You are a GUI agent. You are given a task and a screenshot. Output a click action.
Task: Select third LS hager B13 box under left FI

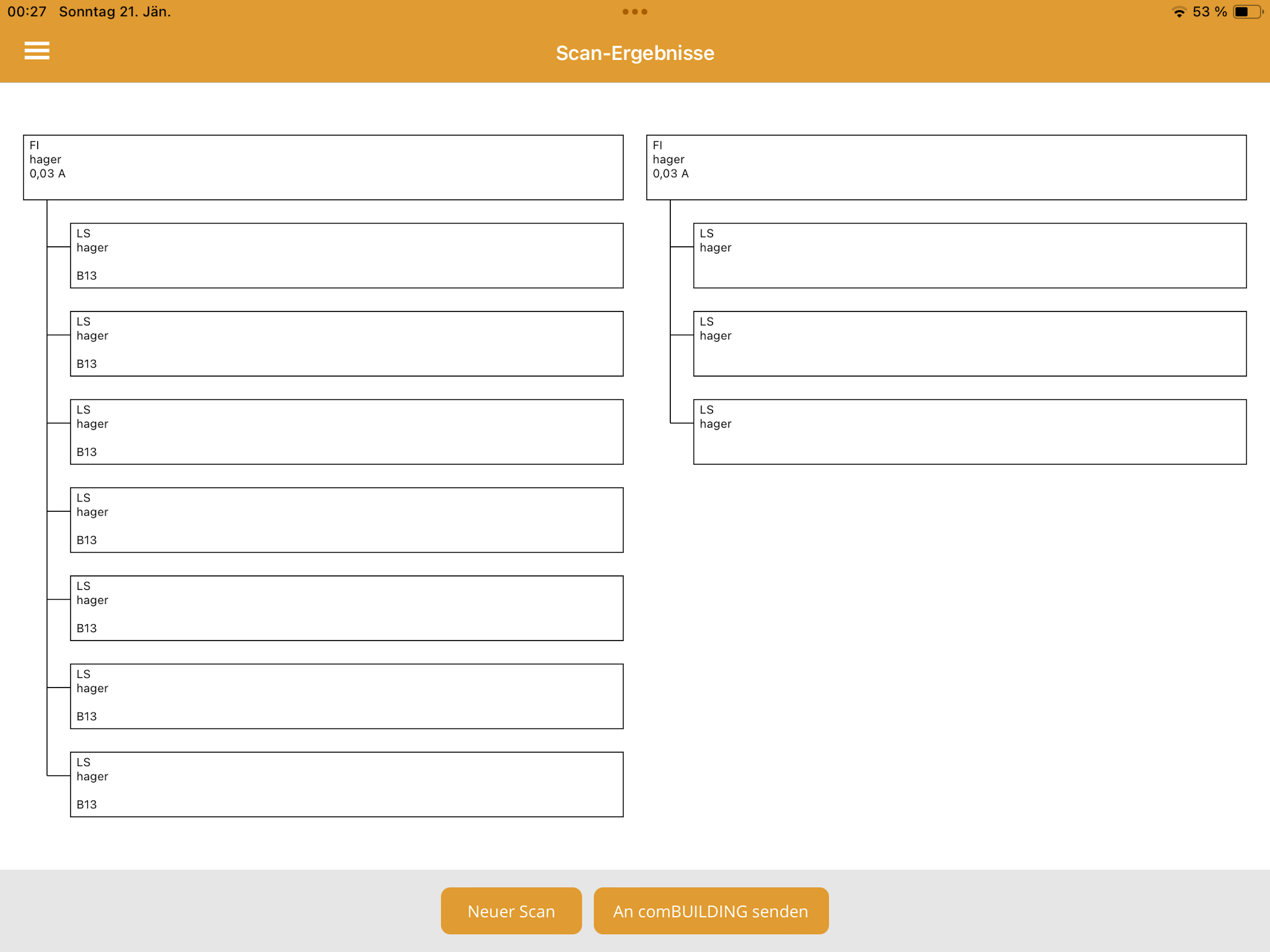pyautogui.click(x=347, y=432)
